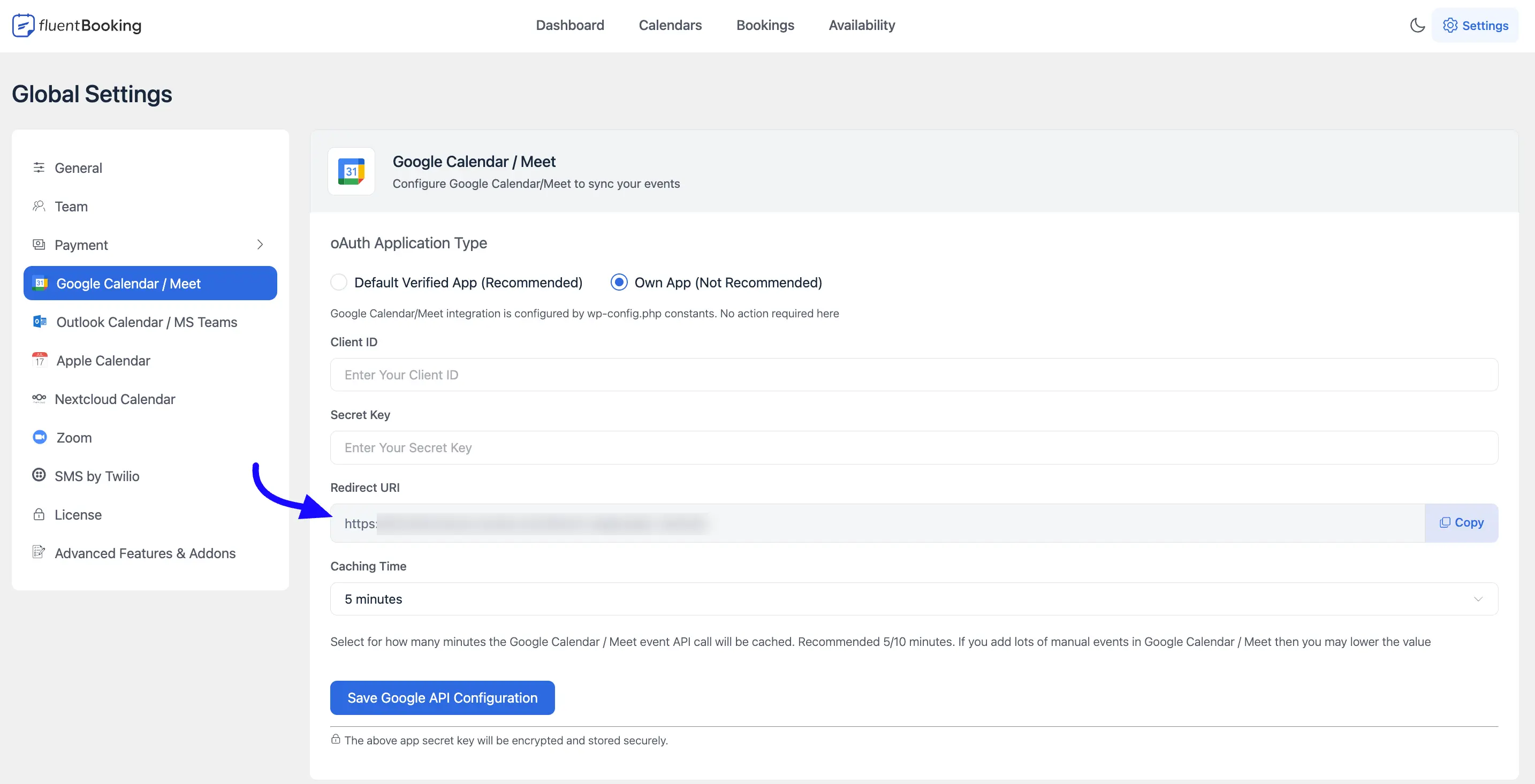The height and width of the screenshot is (784, 1535).
Task: Click the Caching Time dropdown arrow
Action: coord(1478,599)
